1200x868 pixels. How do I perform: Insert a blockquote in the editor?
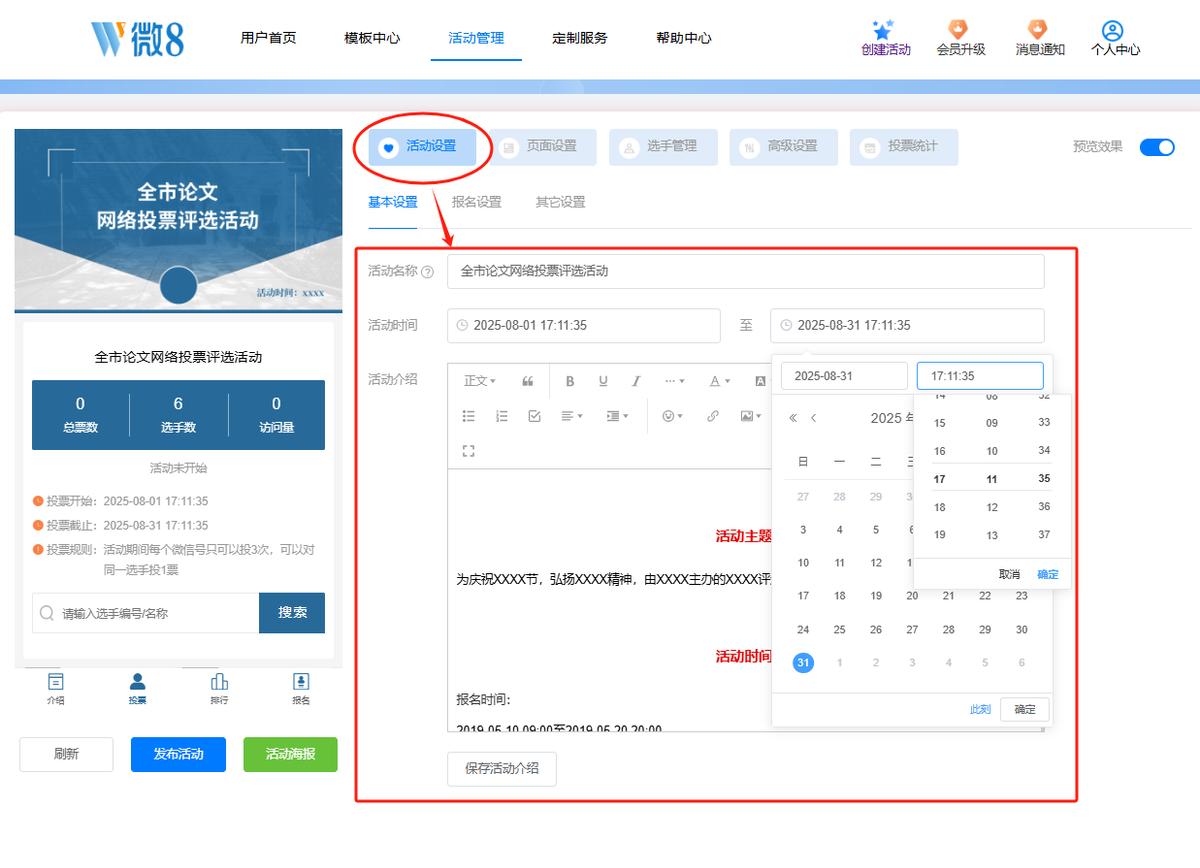pos(528,381)
